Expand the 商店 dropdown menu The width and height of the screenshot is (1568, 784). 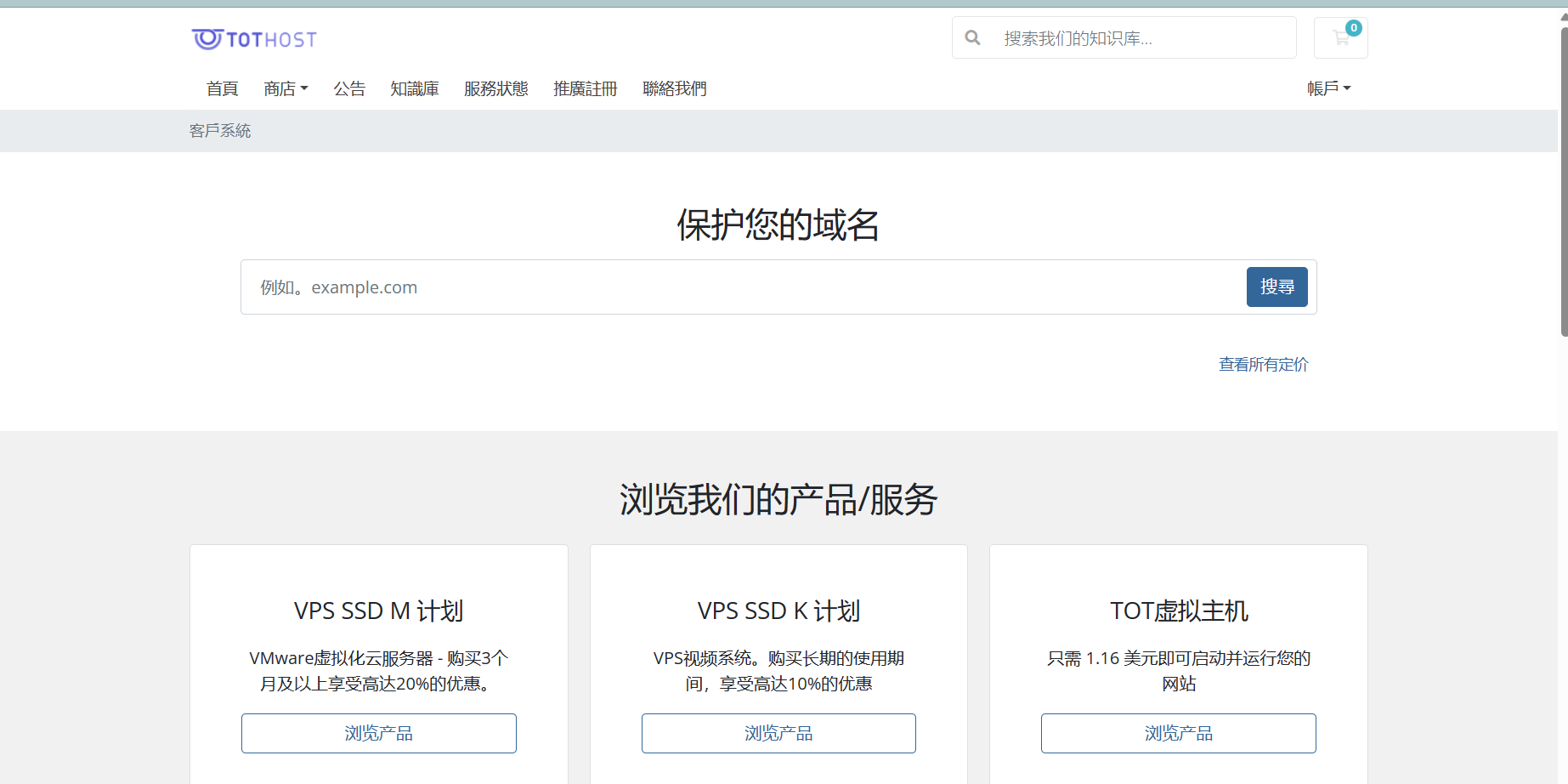(x=286, y=88)
